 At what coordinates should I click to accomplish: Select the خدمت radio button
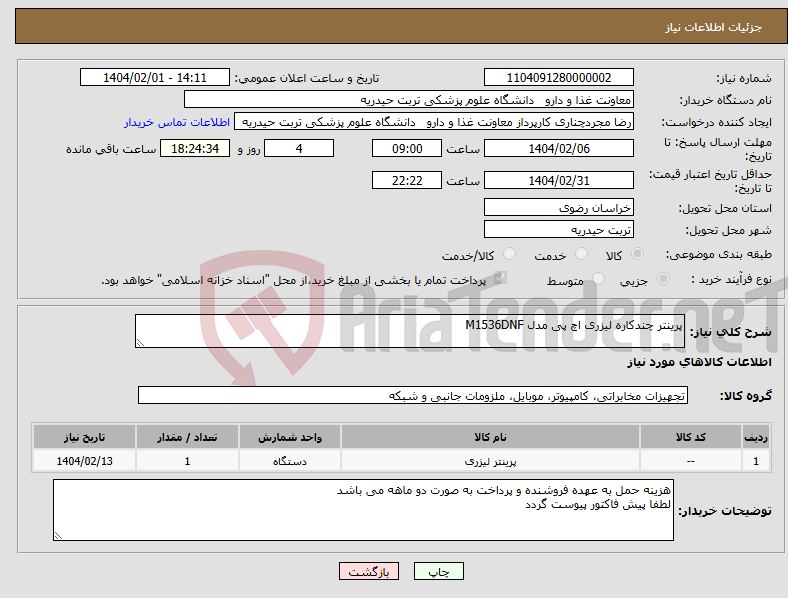581,254
